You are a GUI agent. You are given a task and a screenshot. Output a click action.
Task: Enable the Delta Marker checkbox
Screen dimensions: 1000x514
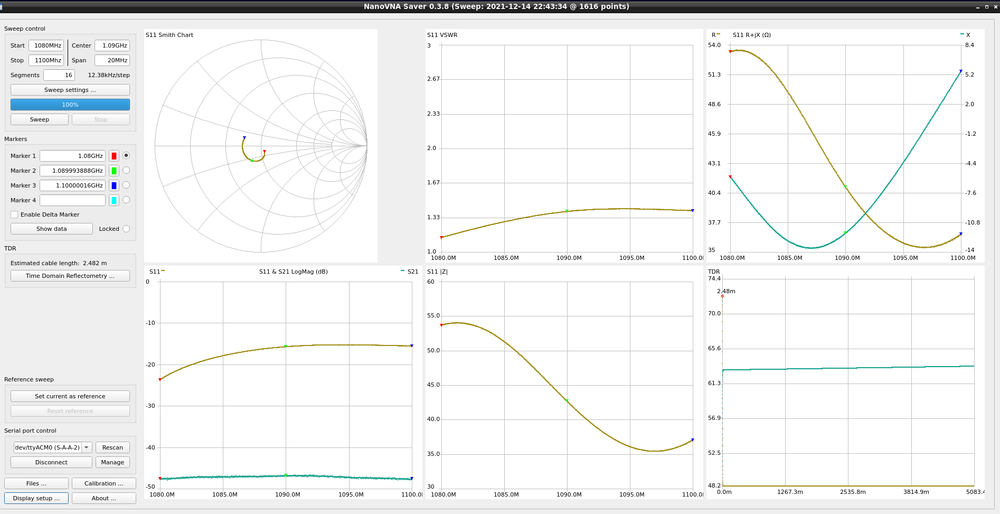click(13, 214)
